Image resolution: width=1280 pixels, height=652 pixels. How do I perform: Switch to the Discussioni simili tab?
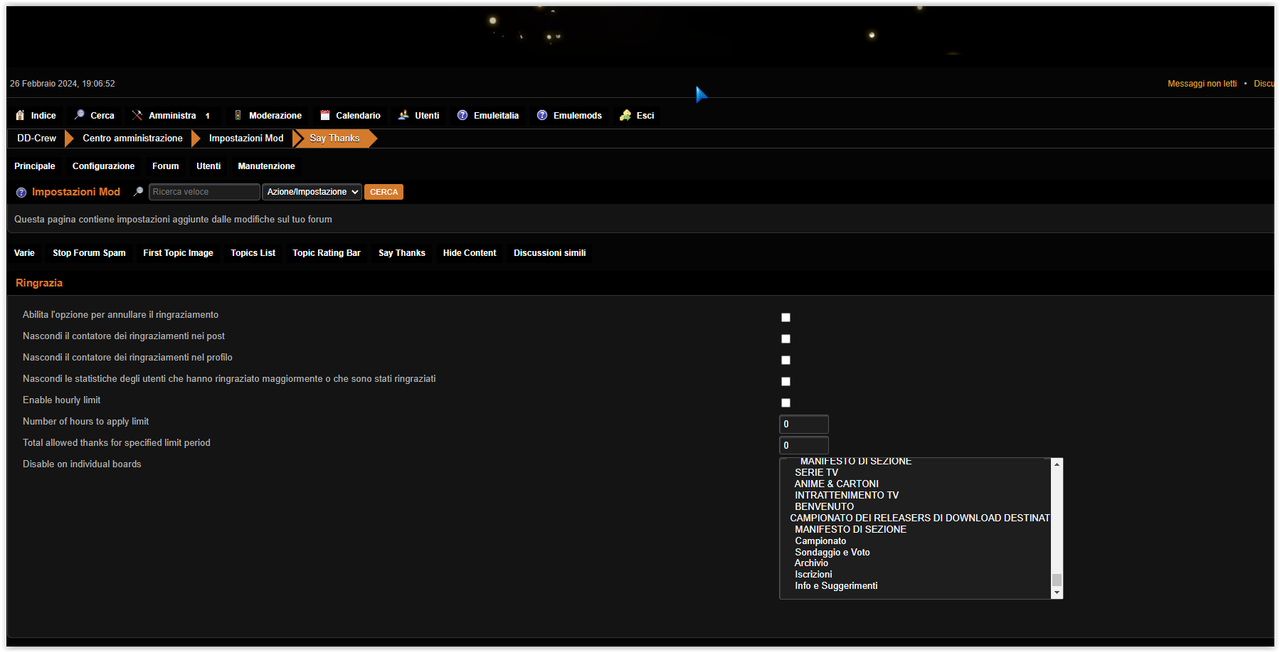[x=550, y=253]
